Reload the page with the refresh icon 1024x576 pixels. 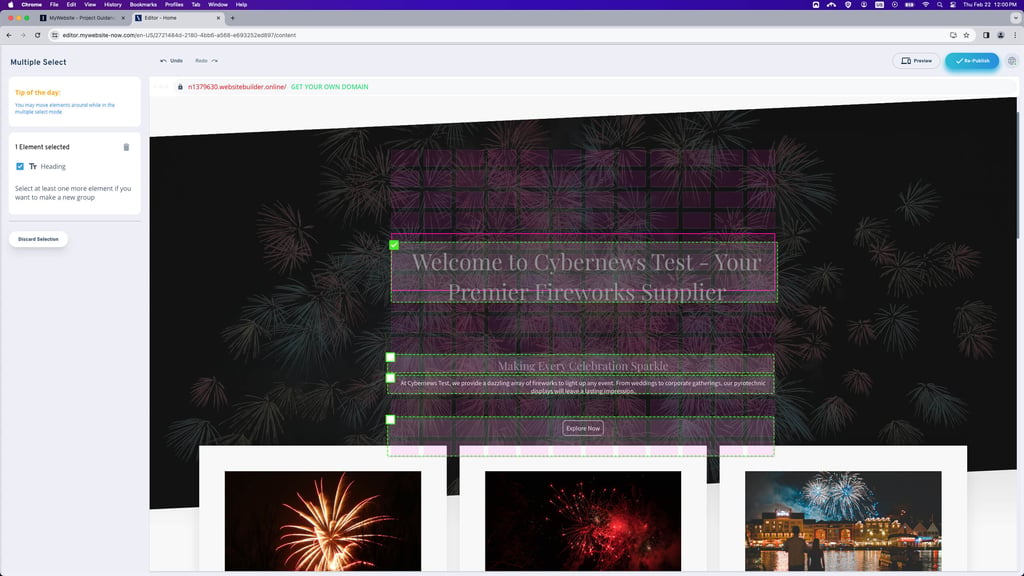[37, 35]
